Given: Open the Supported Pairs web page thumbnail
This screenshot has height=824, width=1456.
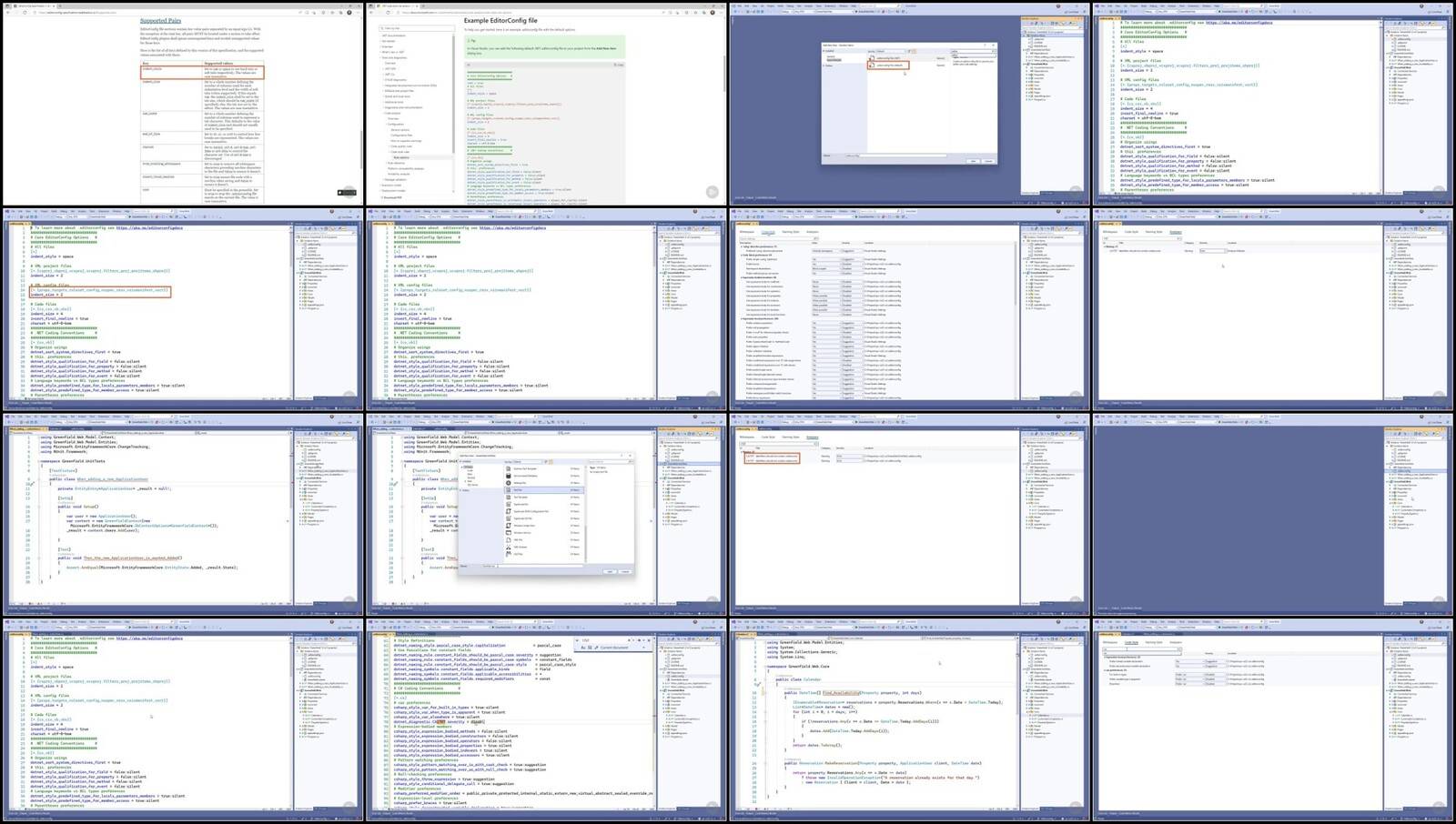Looking at the screenshot, I should [182, 104].
